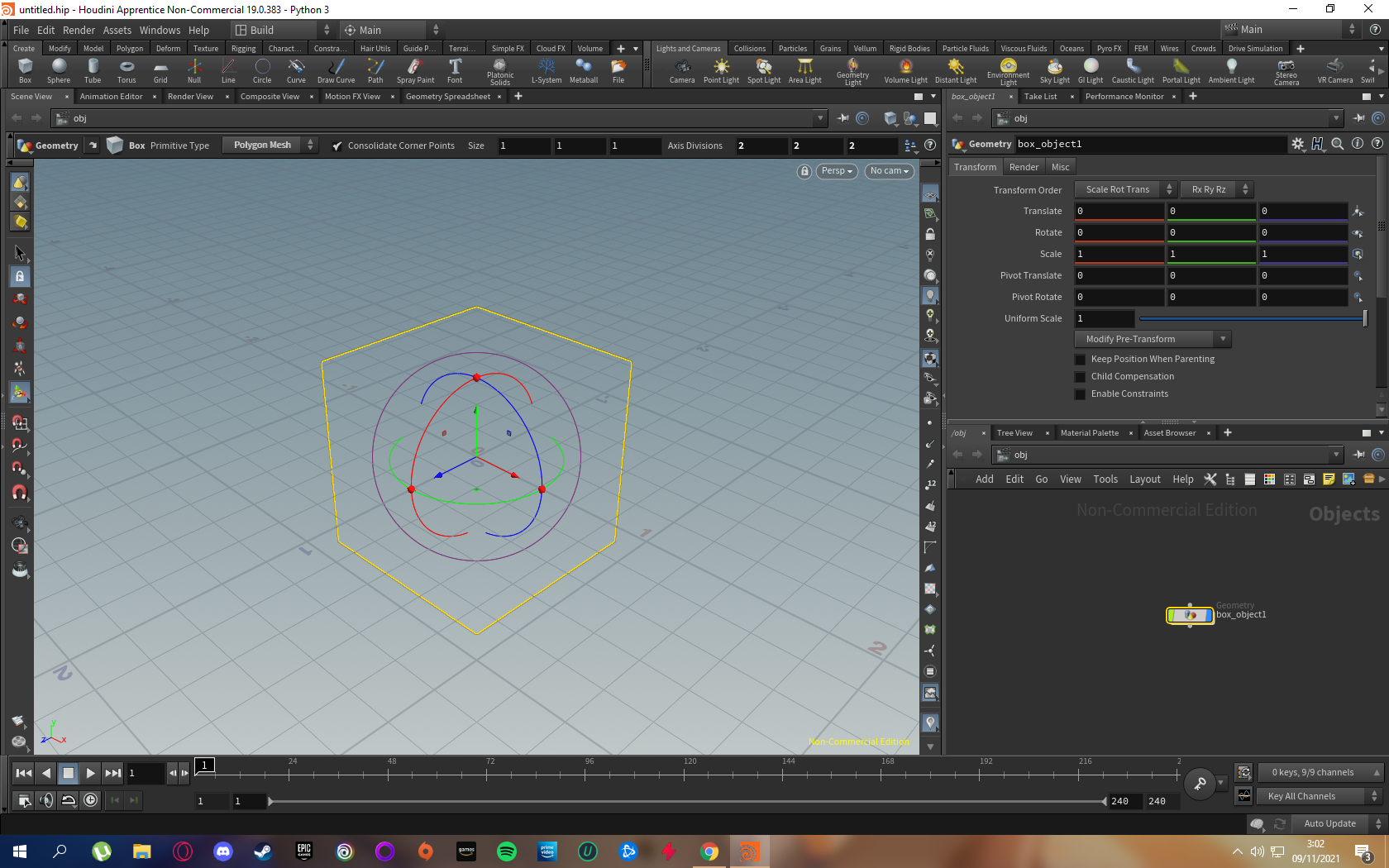Toggle the Auto Update mode

point(1338,823)
